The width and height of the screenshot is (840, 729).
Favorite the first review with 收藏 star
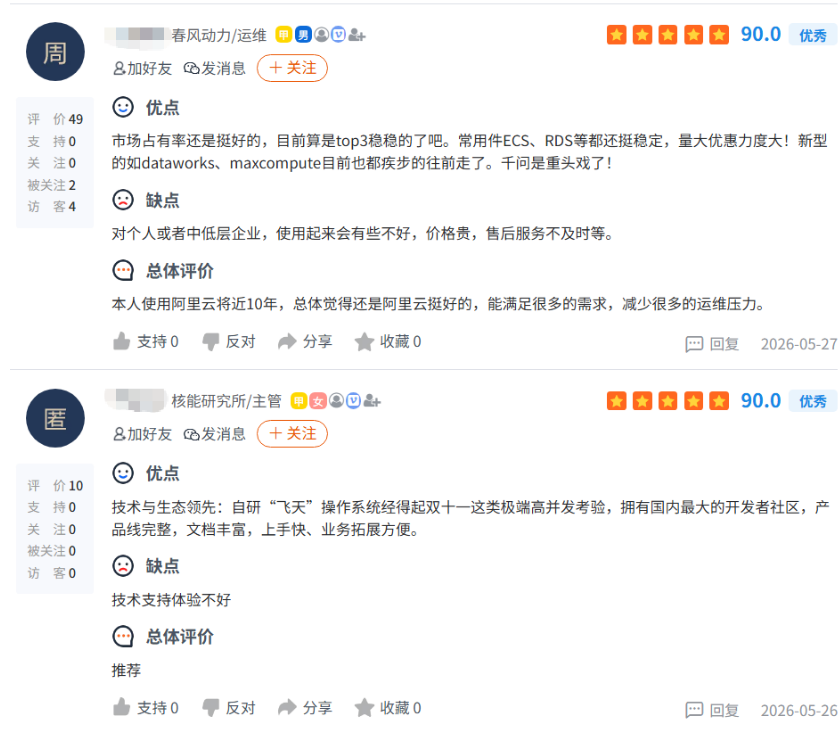click(388, 341)
